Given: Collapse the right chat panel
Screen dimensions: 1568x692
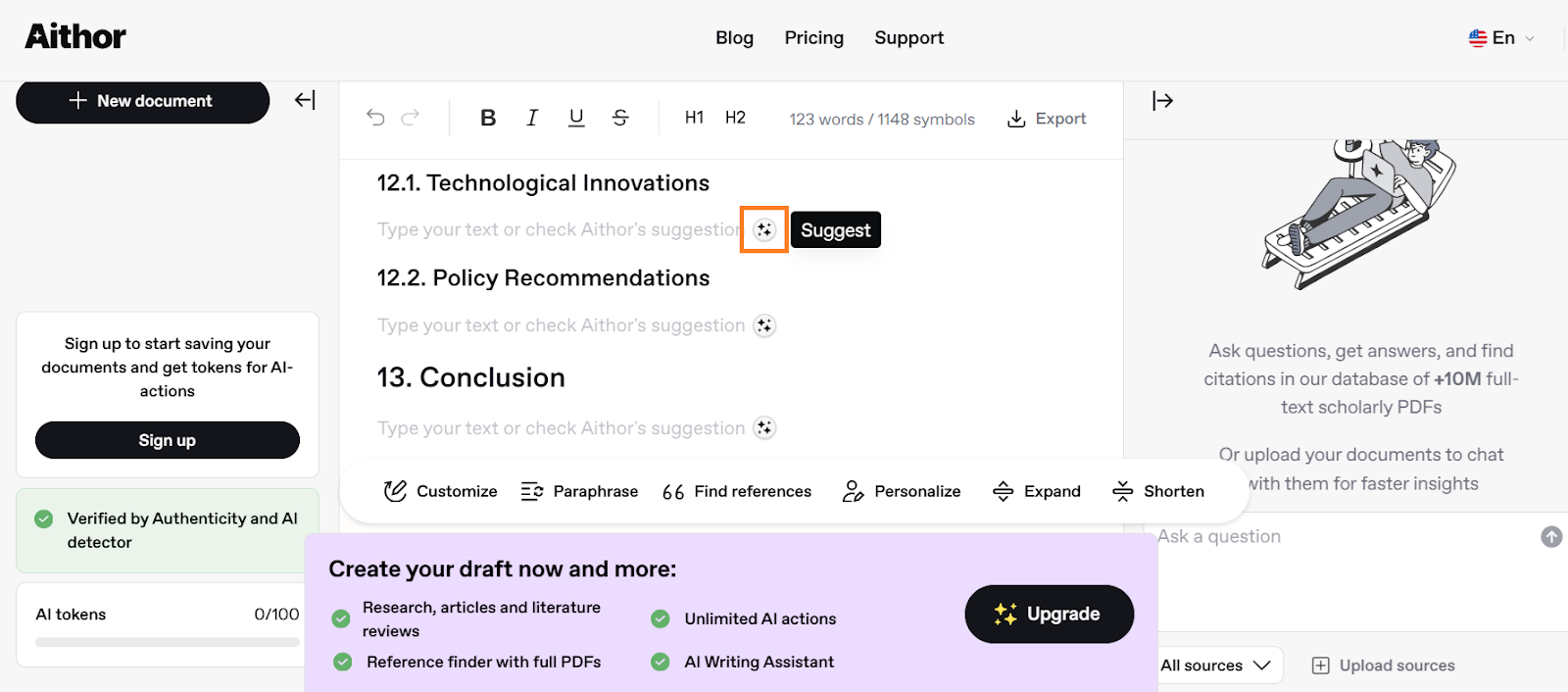Looking at the screenshot, I should click(1162, 100).
